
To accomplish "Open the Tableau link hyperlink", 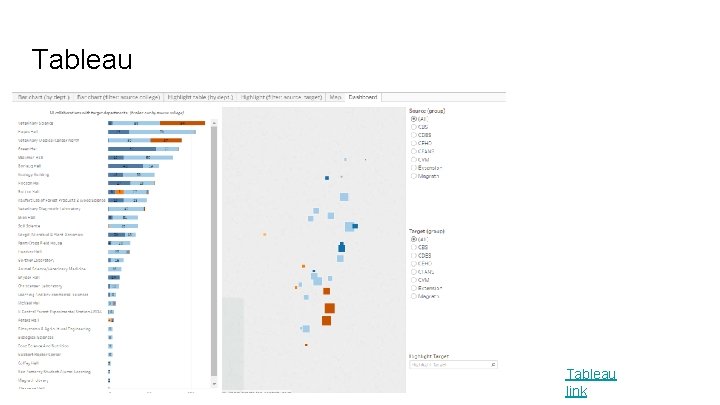I will coord(590,382).
